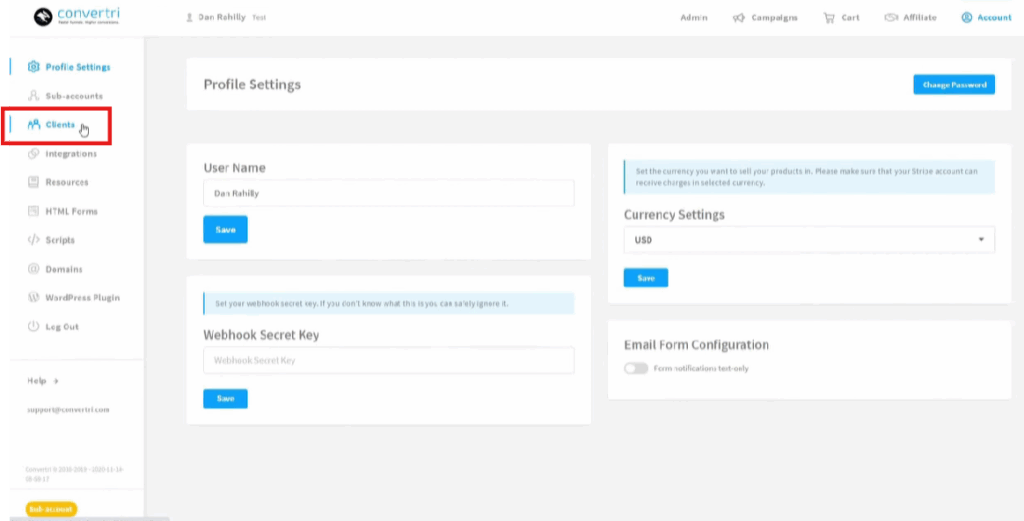Viewport: 1024px width, 521px height.
Task: Click the Scripts code icon
Action: pos(34,241)
